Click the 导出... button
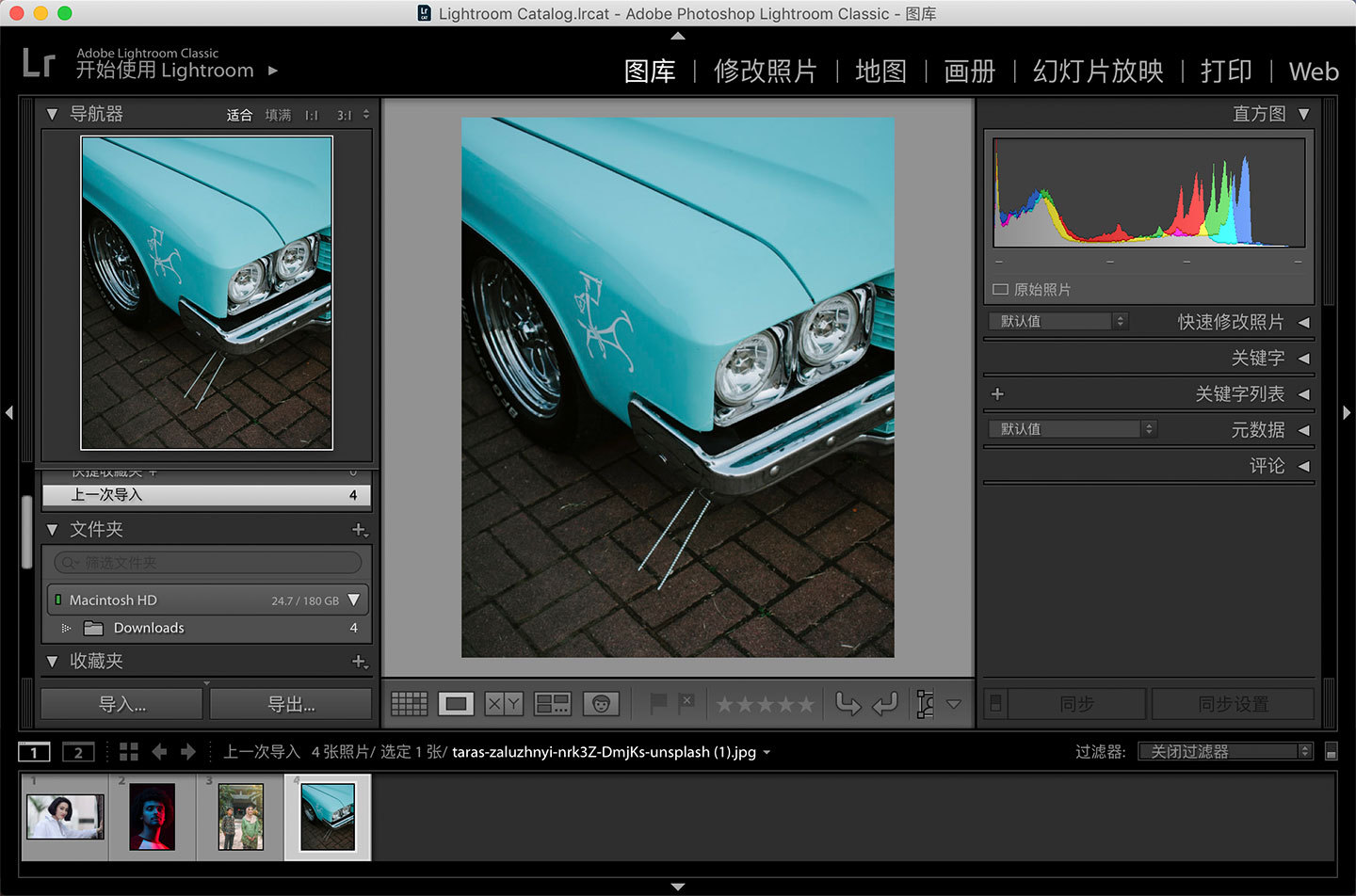1356x896 pixels. click(x=291, y=704)
